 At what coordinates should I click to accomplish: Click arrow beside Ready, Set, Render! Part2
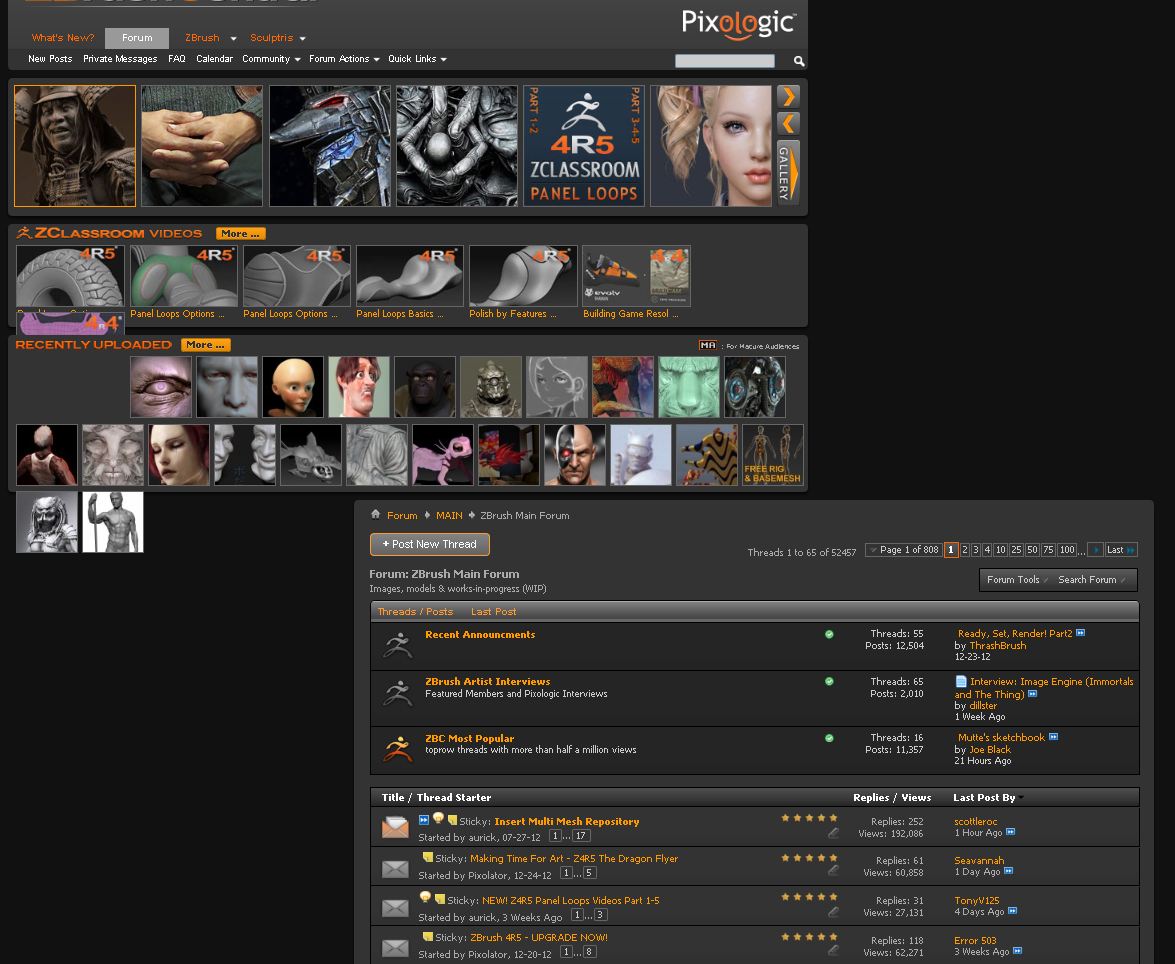(x=1081, y=633)
